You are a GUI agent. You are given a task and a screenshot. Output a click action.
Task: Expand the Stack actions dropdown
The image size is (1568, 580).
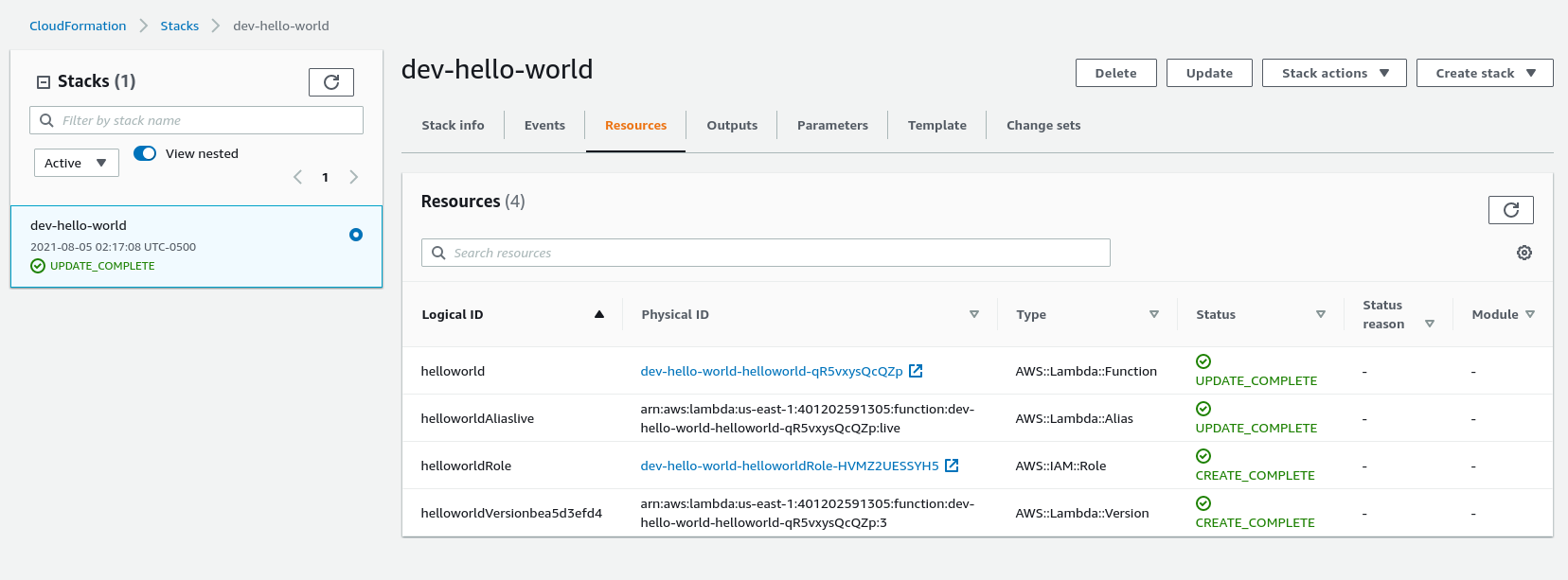[x=1334, y=73]
